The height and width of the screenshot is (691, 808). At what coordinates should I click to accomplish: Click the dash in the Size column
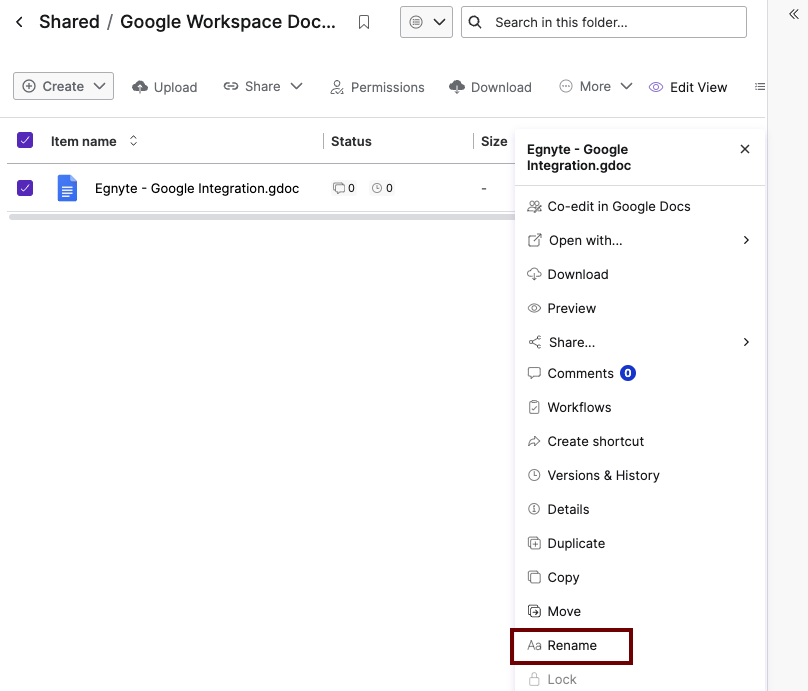(484, 189)
